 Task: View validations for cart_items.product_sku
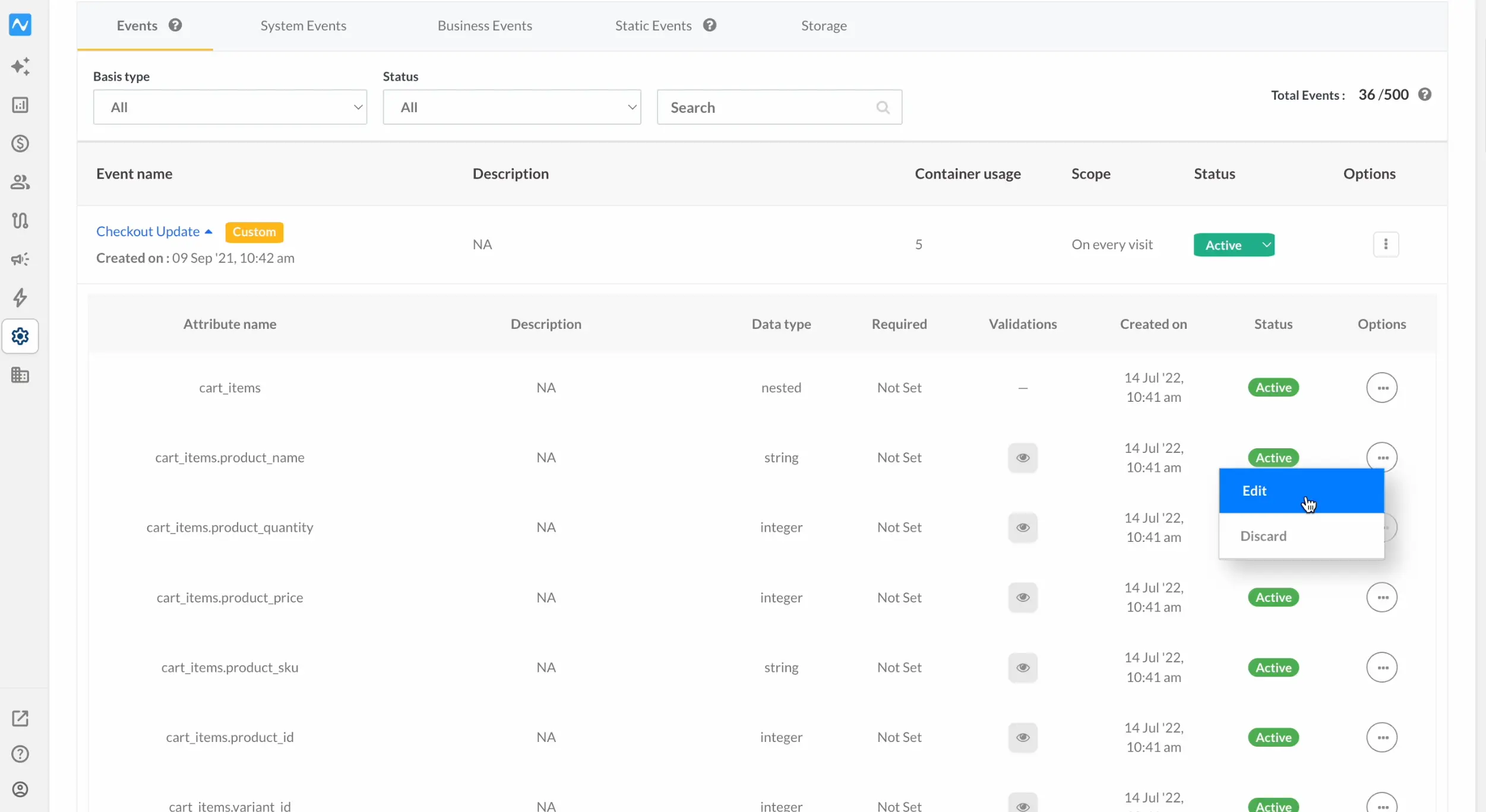(x=1022, y=668)
